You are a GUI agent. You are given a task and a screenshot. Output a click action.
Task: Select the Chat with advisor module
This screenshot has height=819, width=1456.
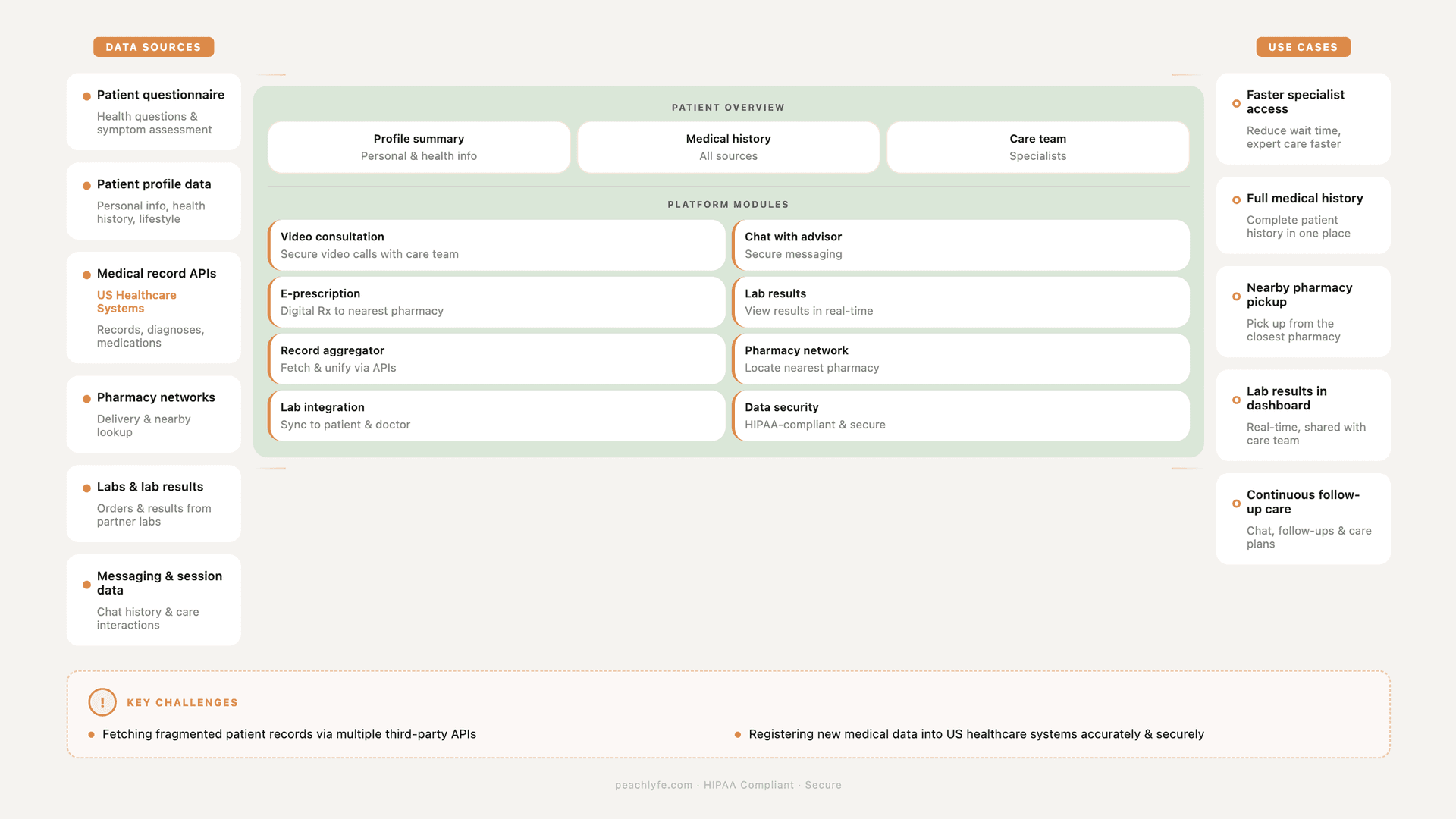[x=961, y=245]
